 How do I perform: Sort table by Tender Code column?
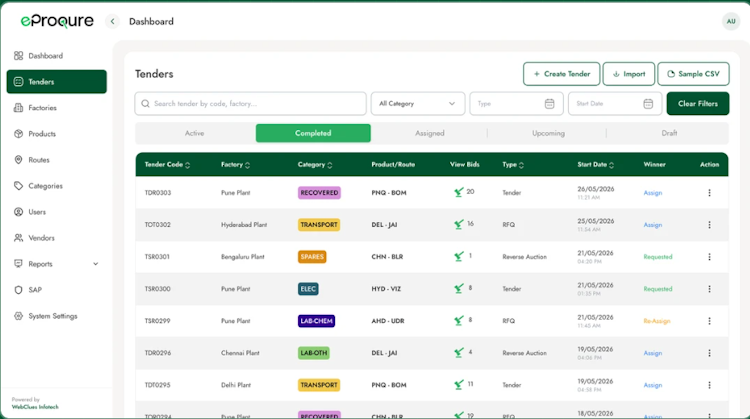coord(188,165)
